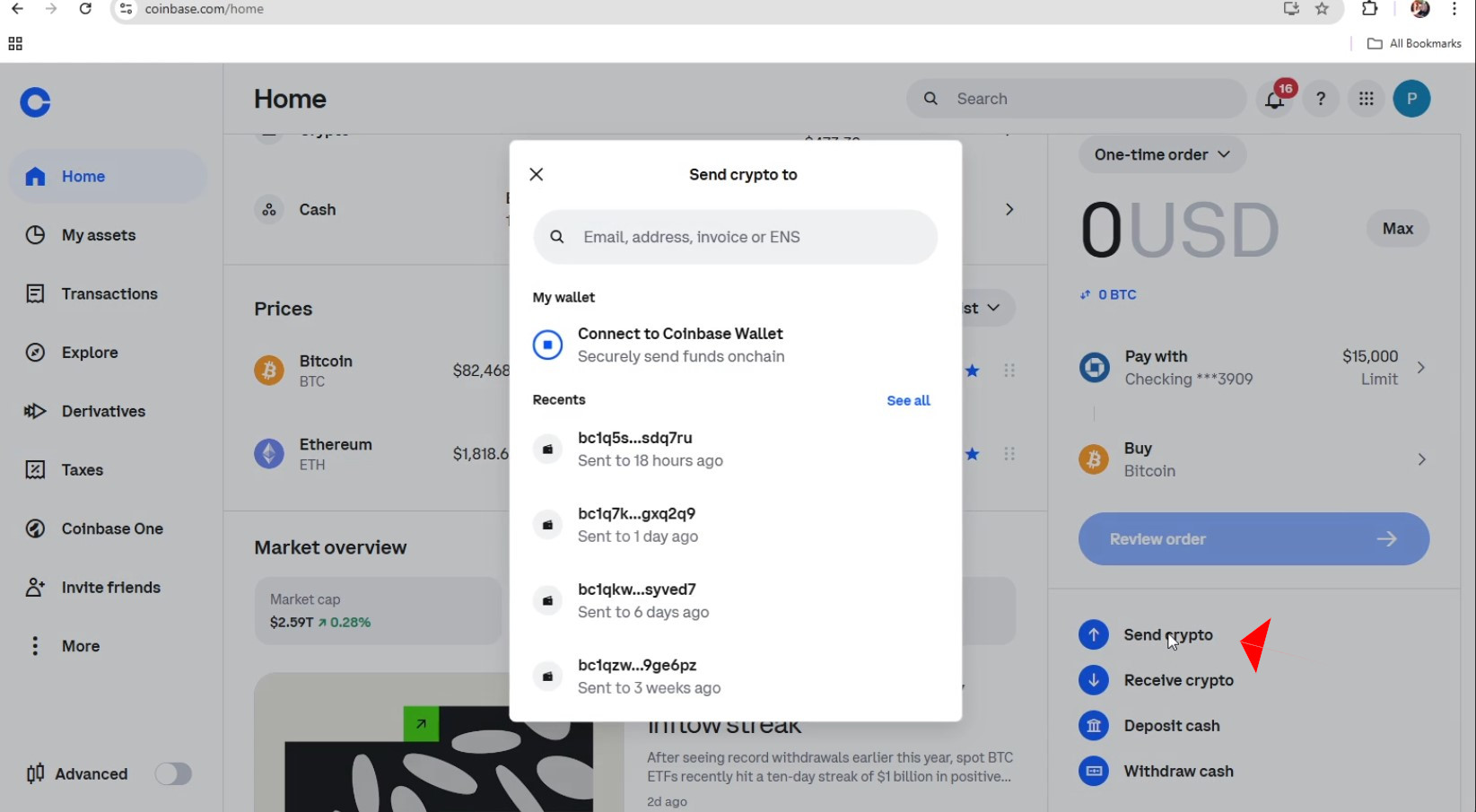Click the Send crypto up-arrow icon

coord(1094,634)
